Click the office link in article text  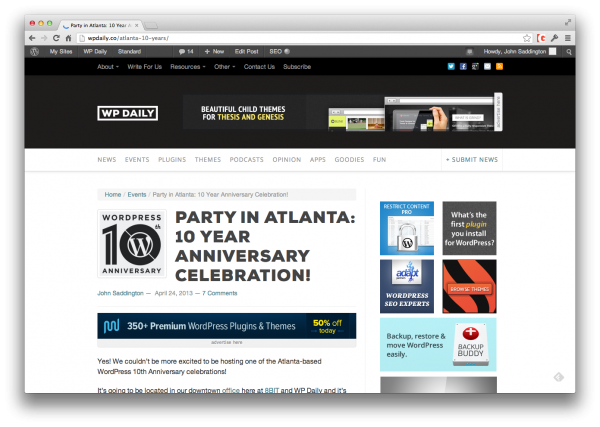231,390
